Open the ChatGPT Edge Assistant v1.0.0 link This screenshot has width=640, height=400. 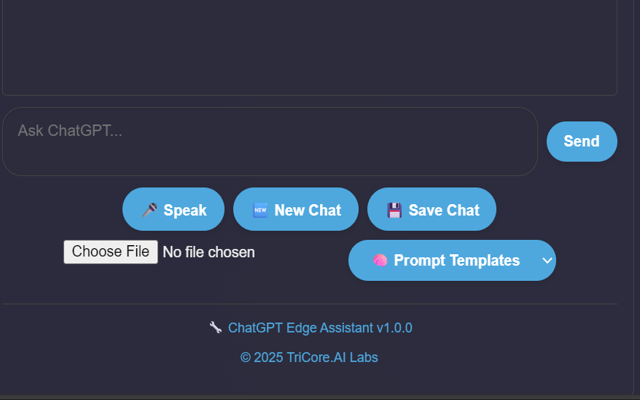pyautogui.click(x=320, y=328)
